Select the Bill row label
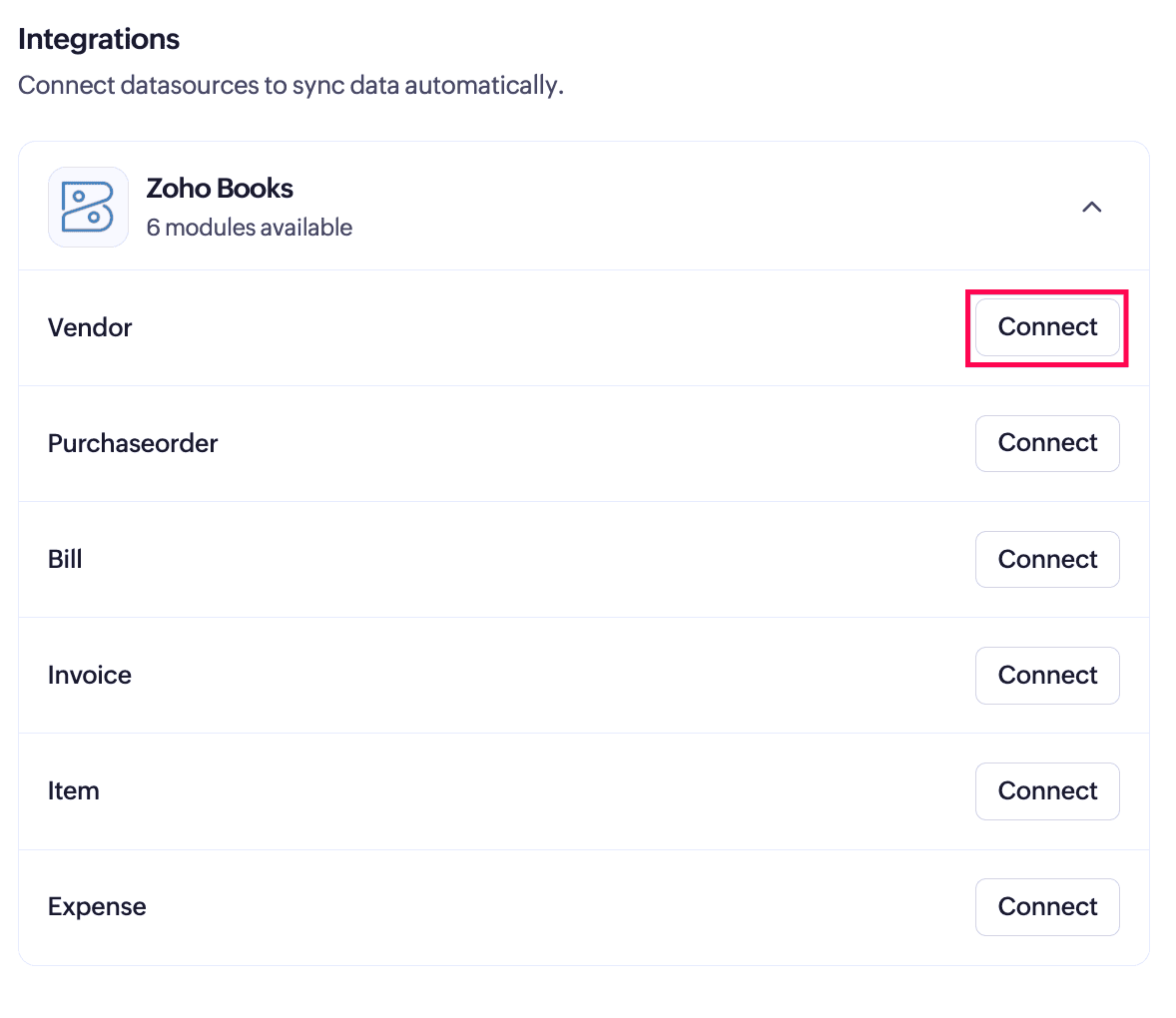This screenshot has height=1018, width=1176. 65,559
